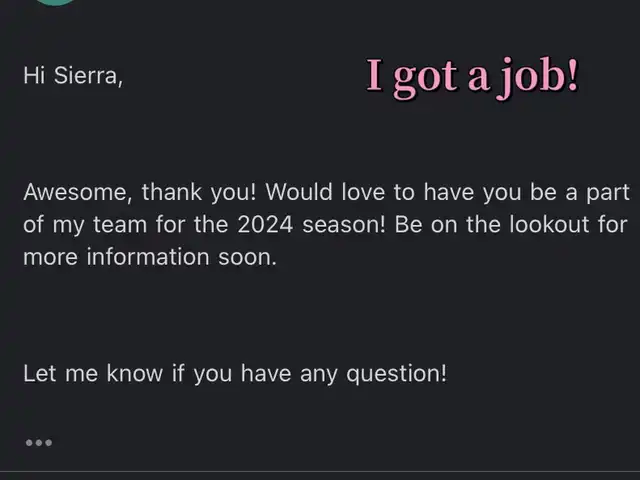Image resolution: width=640 pixels, height=480 pixels.
Task: Select the name "Sierra" in the greeting
Action: (85, 76)
